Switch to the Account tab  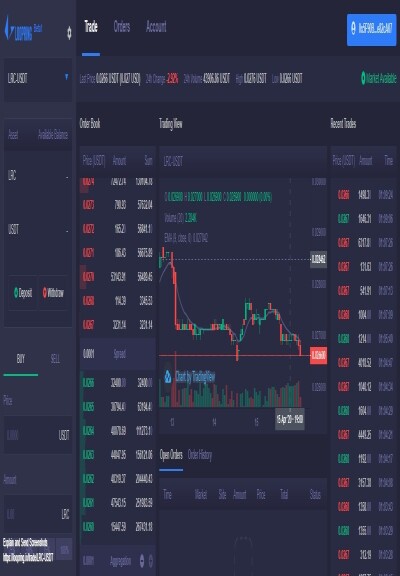[156, 26]
